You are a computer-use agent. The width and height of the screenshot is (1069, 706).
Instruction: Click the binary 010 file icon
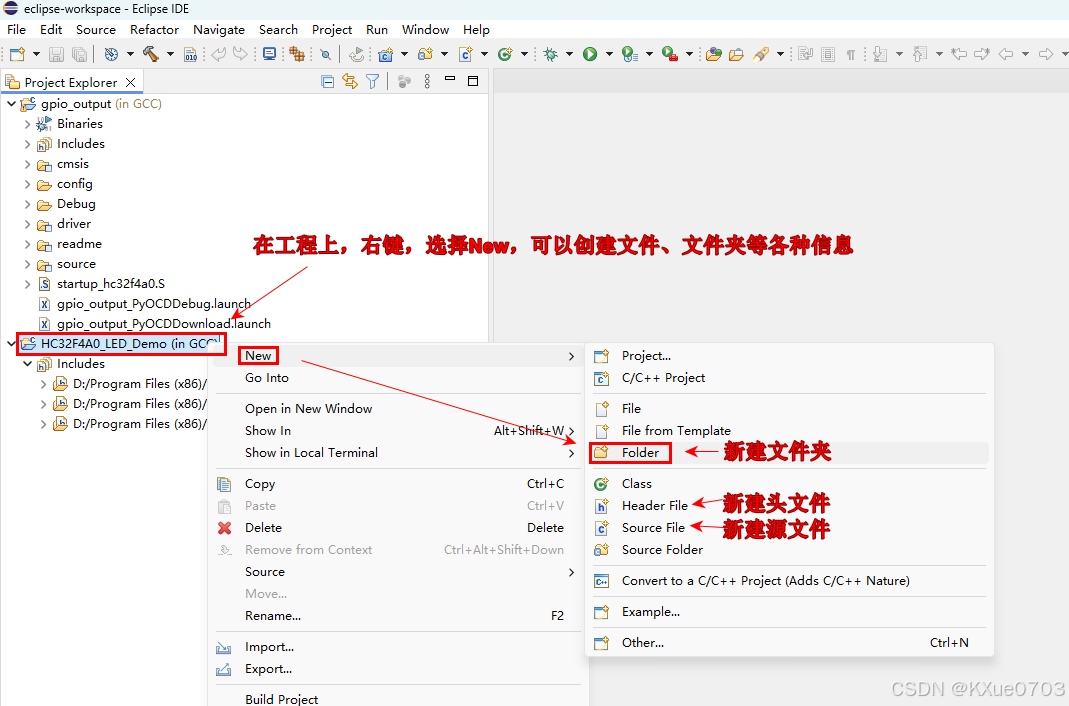191,55
